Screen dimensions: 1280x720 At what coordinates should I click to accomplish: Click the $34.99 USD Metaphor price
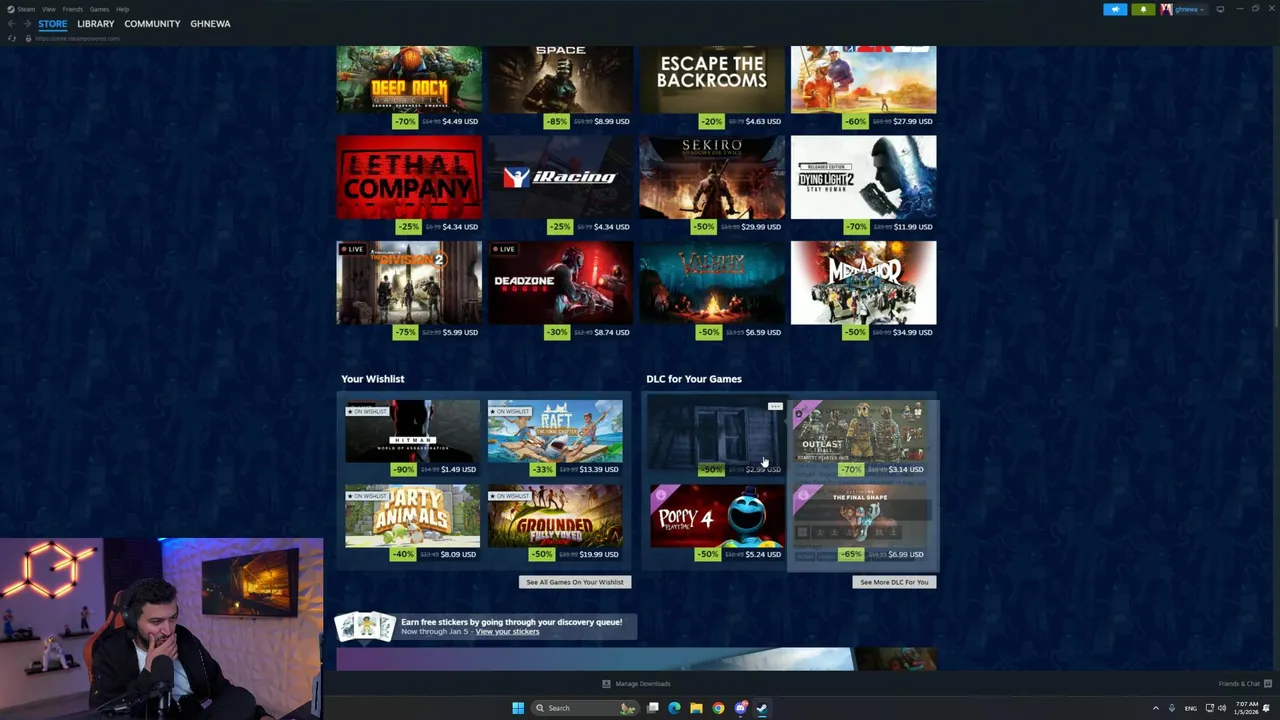[913, 332]
